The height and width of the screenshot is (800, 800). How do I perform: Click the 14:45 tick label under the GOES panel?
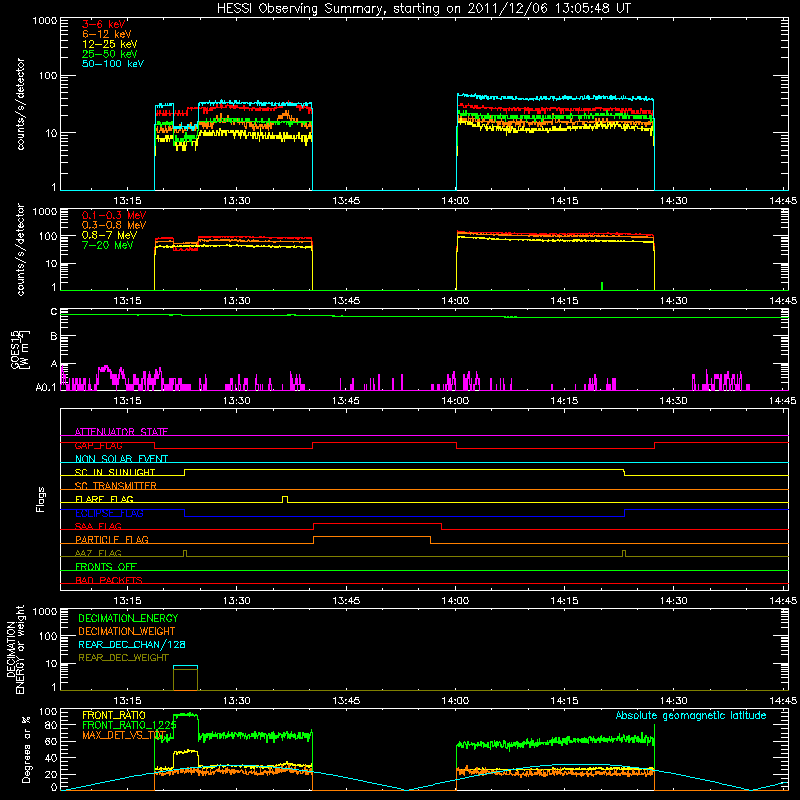pyautogui.click(x=783, y=401)
